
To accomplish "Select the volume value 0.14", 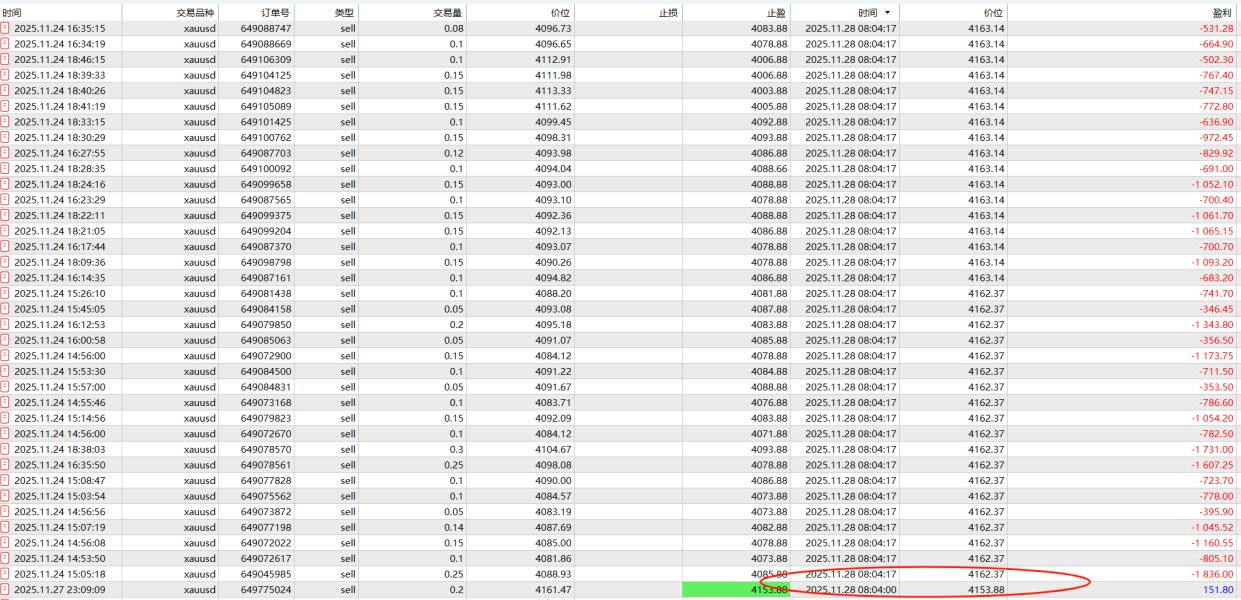I will tap(453, 527).
